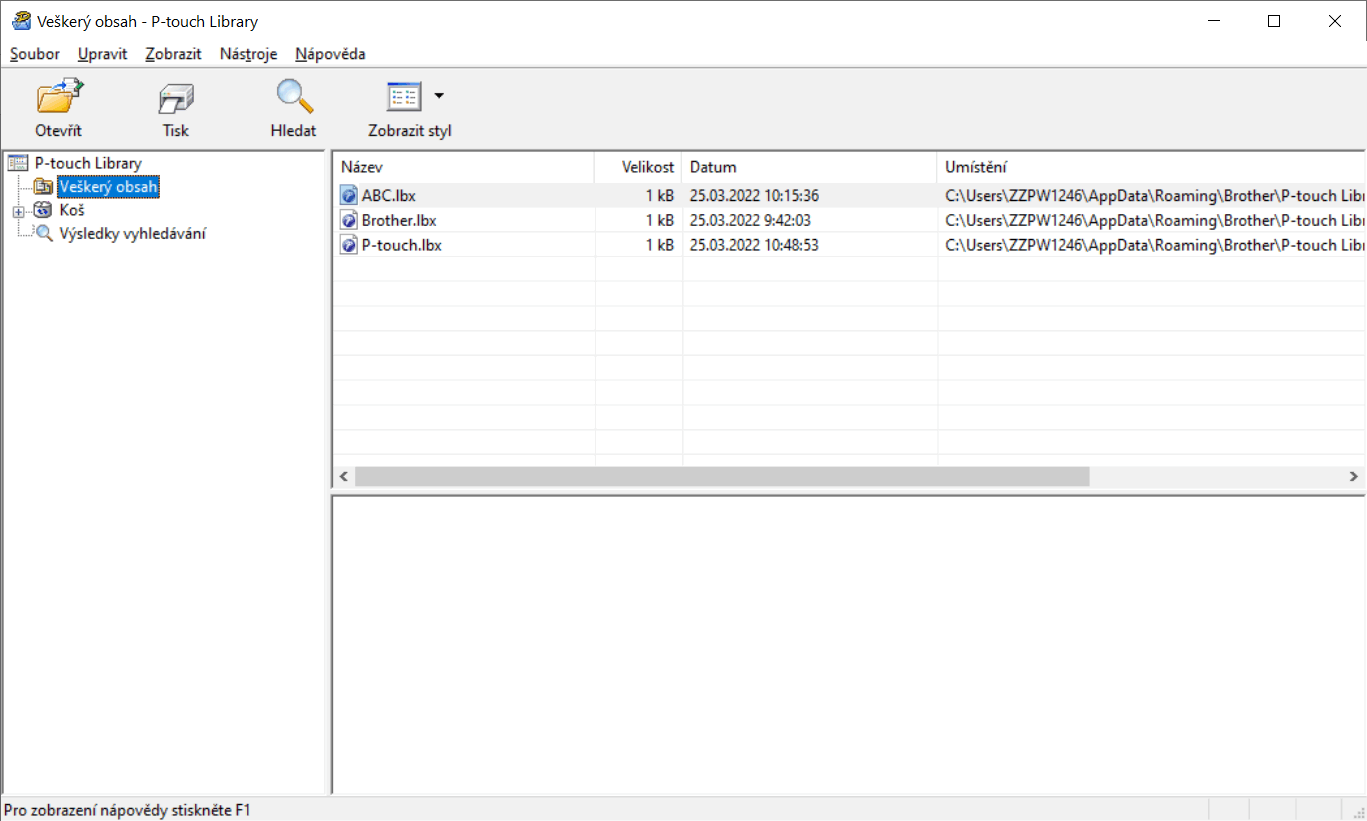1367x821 pixels.
Task: Click horizontal scrollbar left arrow
Action: 343,476
